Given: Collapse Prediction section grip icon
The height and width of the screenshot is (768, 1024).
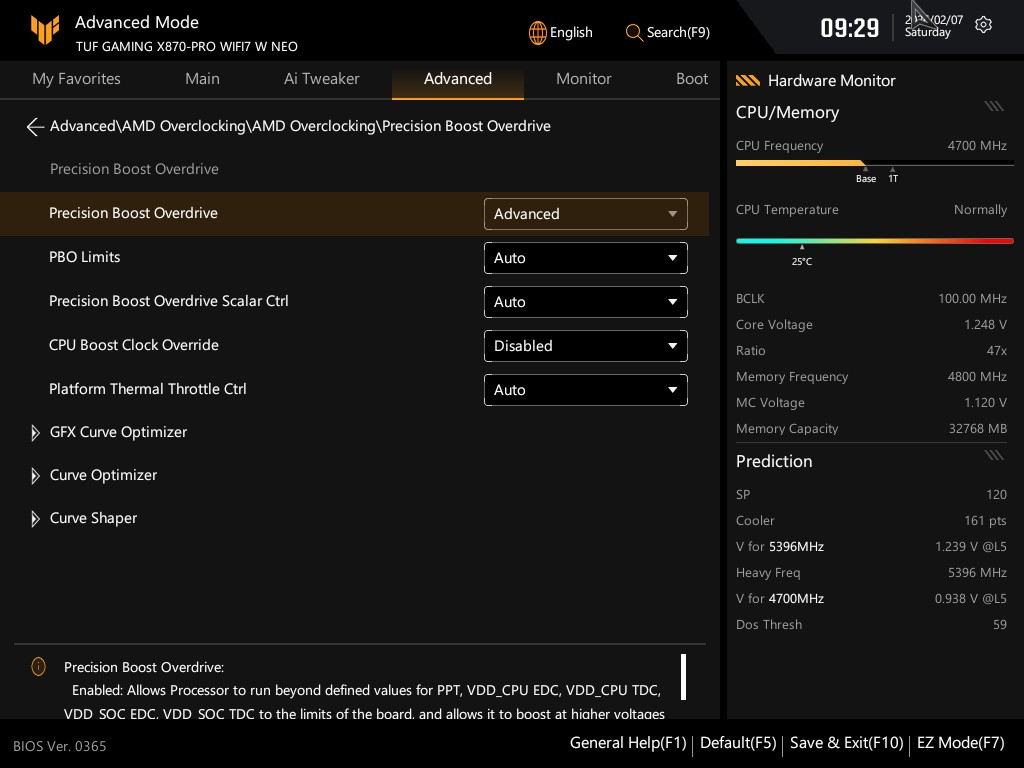Looking at the screenshot, I should (x=993, y=455).
